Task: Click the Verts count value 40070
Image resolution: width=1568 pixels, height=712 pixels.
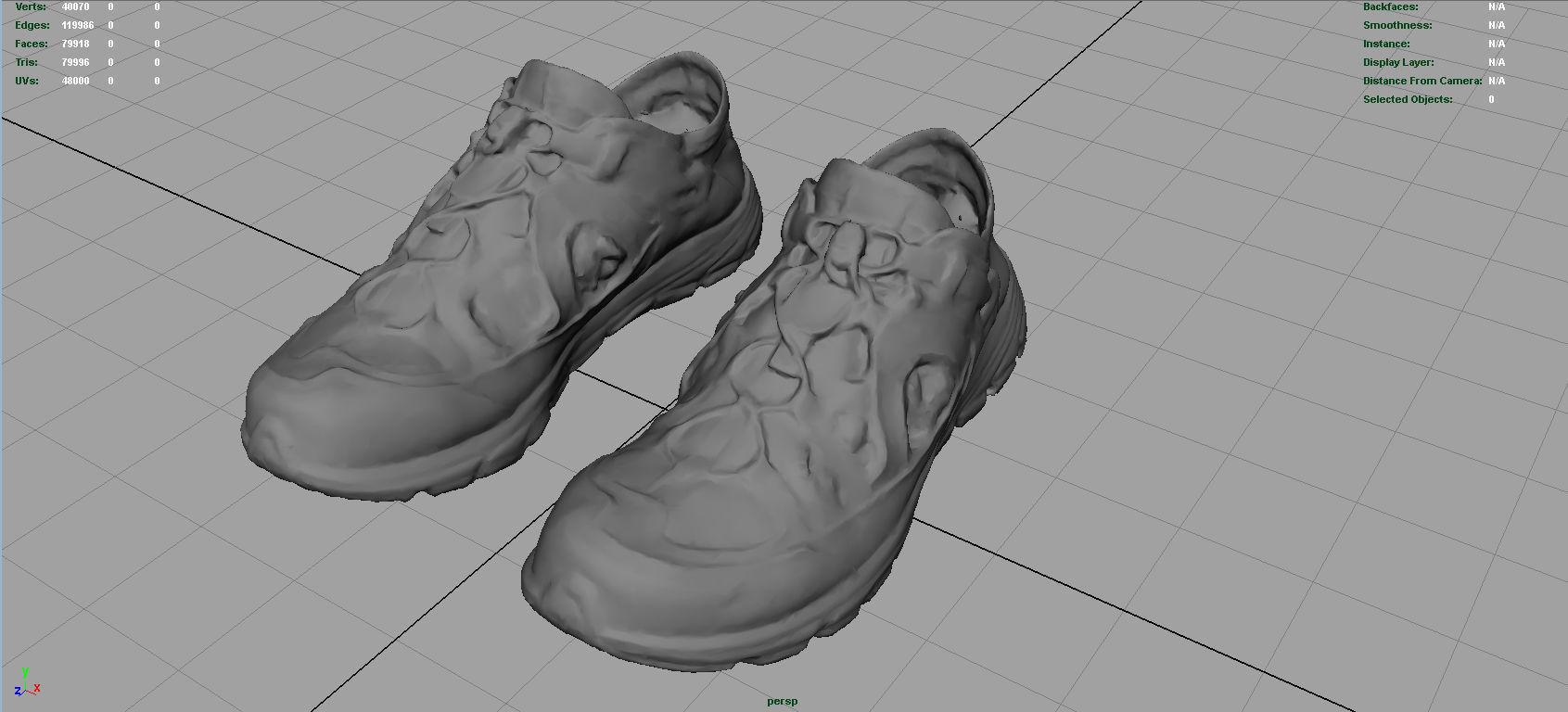Action: 75,6
